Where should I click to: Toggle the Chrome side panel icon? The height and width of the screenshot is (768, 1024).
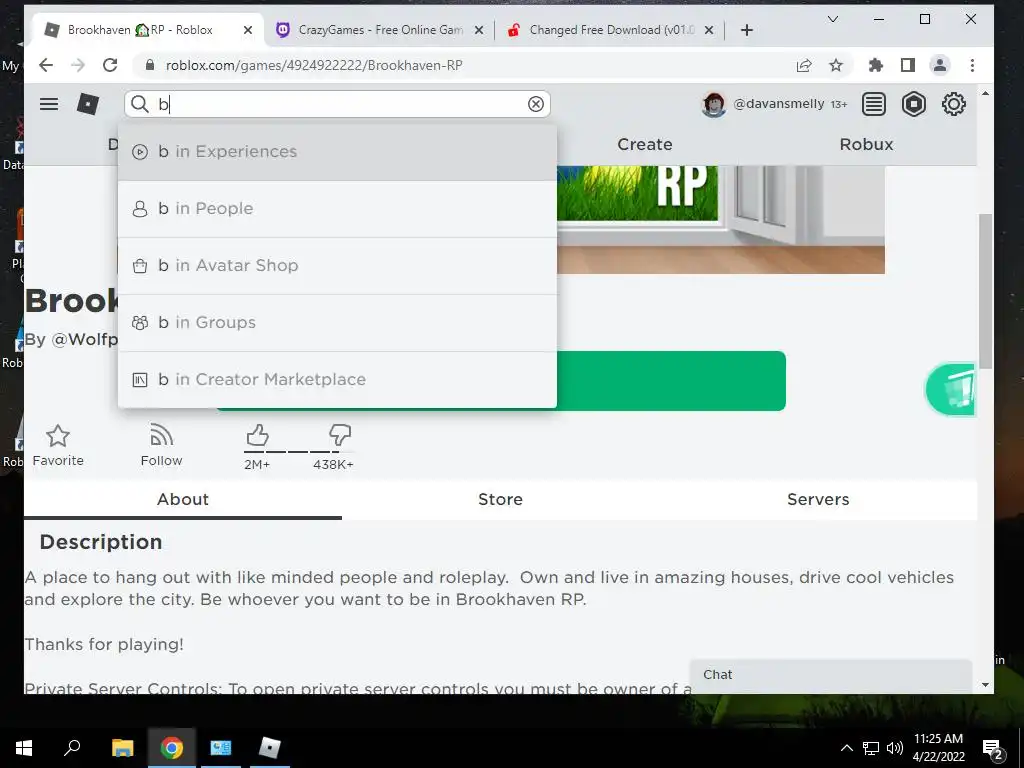pos(908,65)
